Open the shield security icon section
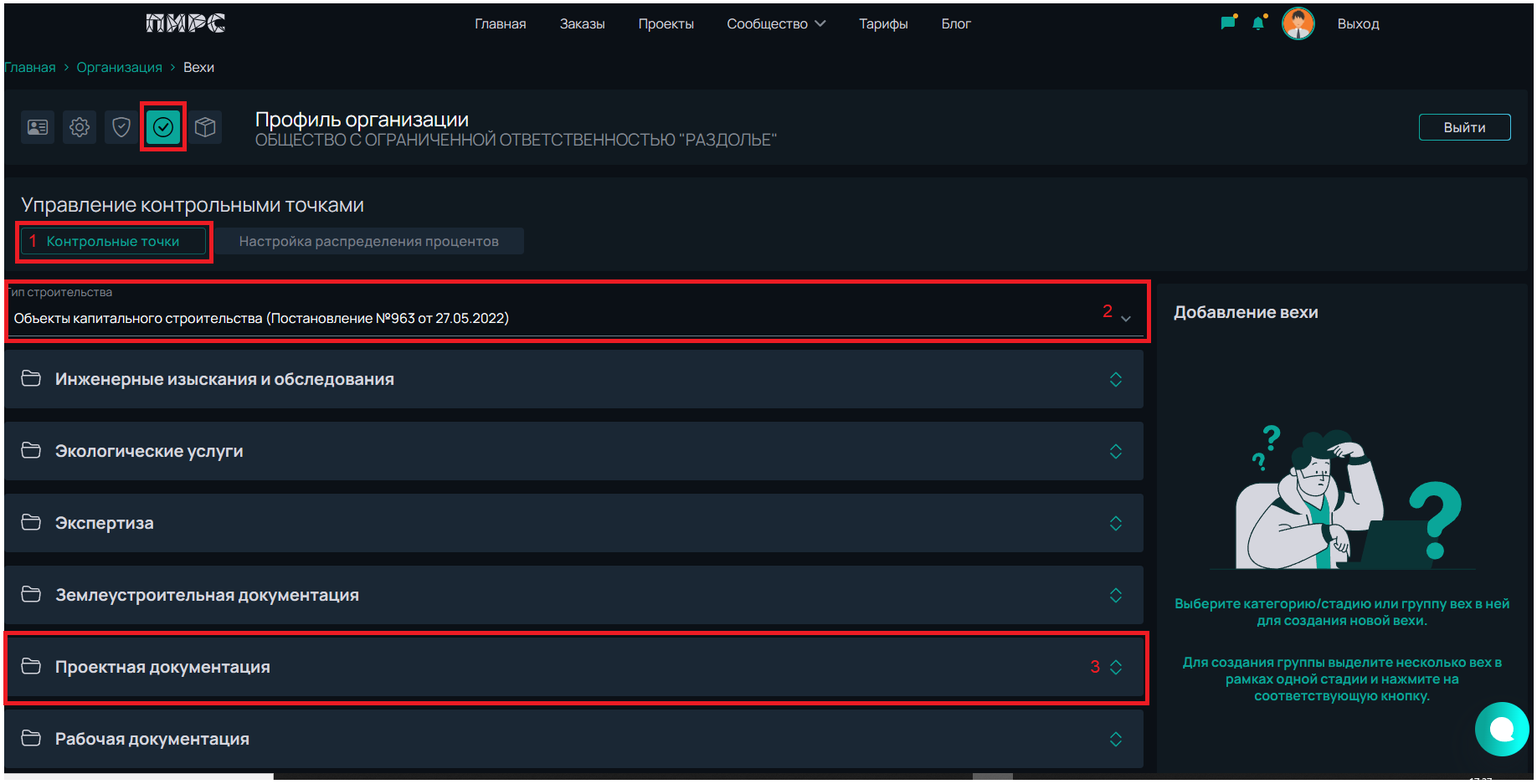The image size is (1537, 784). 121,127
